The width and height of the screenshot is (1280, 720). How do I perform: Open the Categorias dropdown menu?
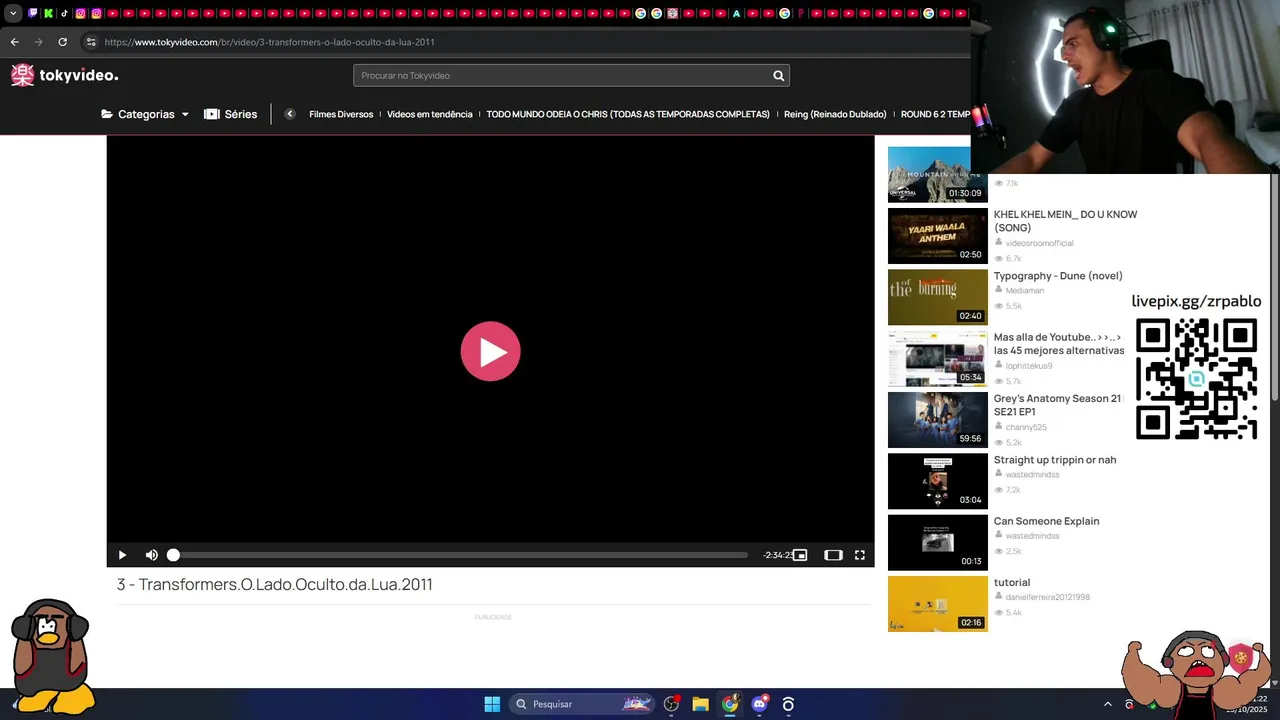coord(145,114)
